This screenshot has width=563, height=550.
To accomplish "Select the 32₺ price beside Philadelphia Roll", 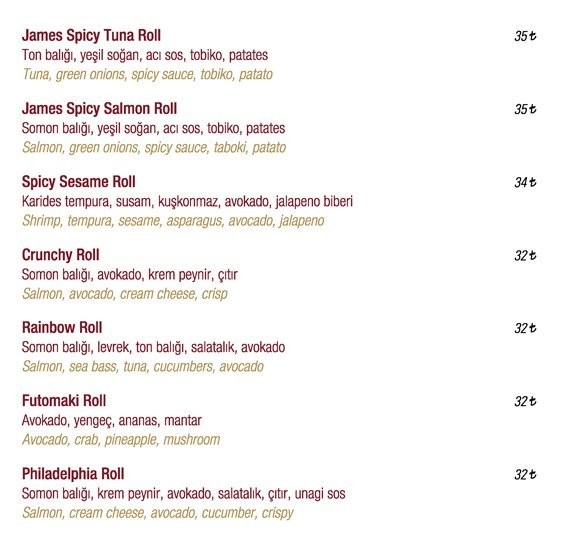I will (x=525, y=475).
